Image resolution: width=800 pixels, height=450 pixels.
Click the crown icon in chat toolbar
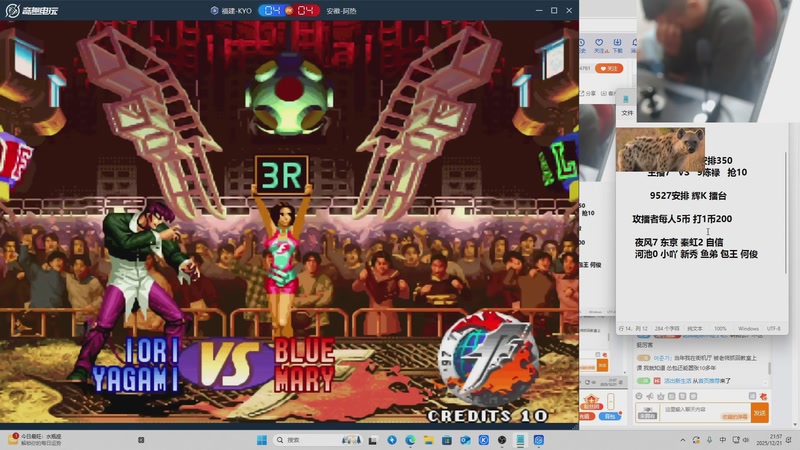click(x=661, y=396)
